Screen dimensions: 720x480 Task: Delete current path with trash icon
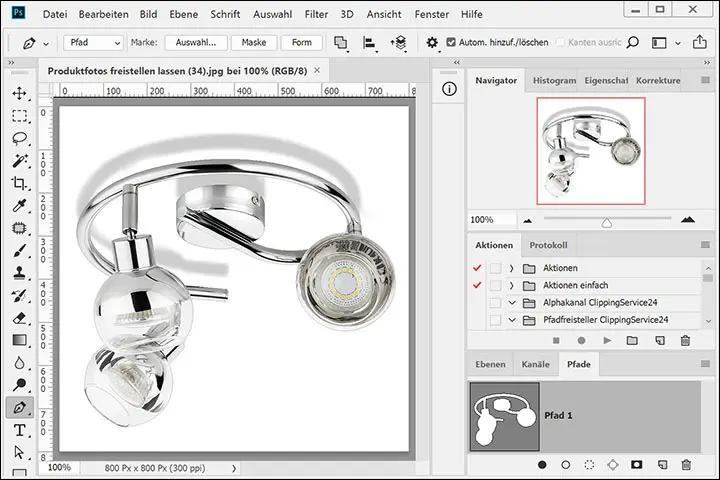click(x=685, y=465)
